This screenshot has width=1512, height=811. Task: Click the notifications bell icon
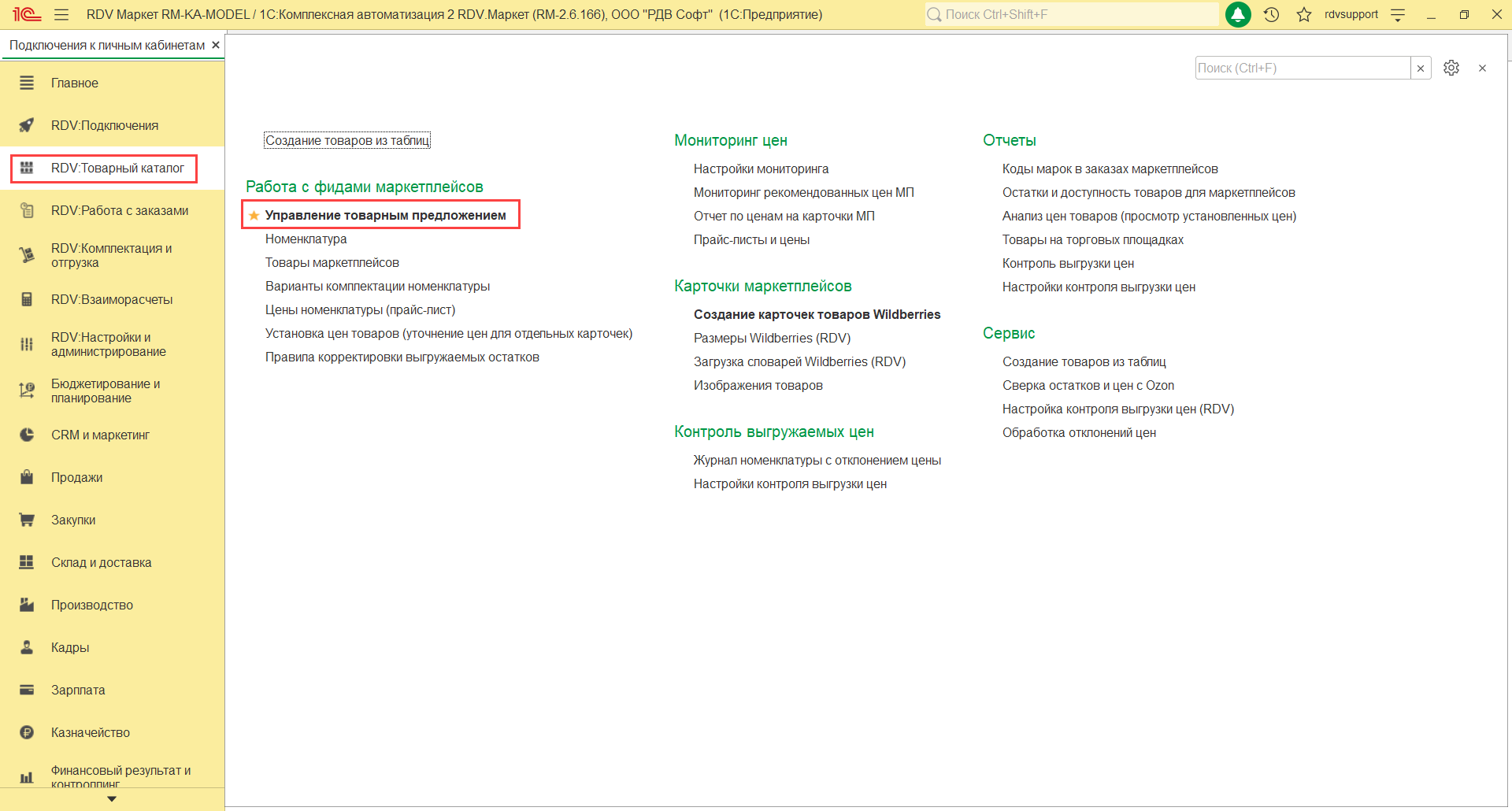click(1238, 14)
